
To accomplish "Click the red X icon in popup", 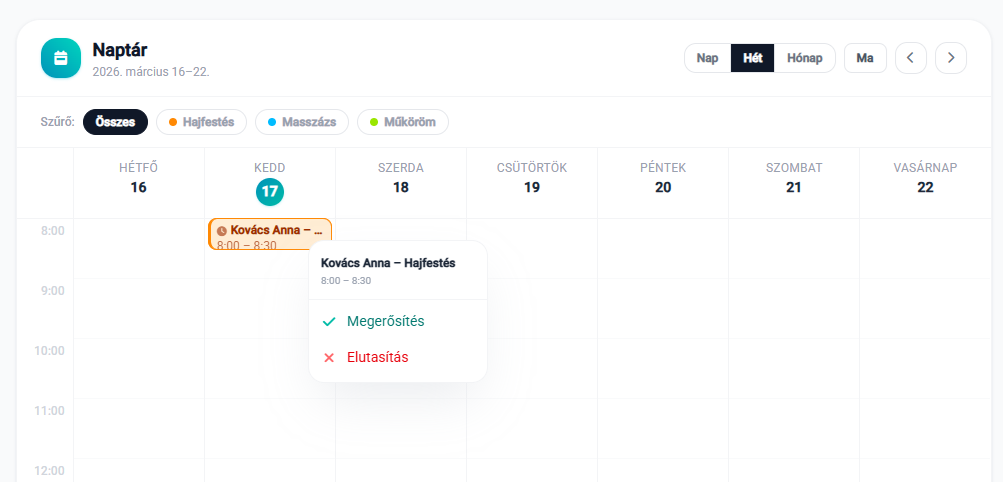I will (x=329, y=358).
